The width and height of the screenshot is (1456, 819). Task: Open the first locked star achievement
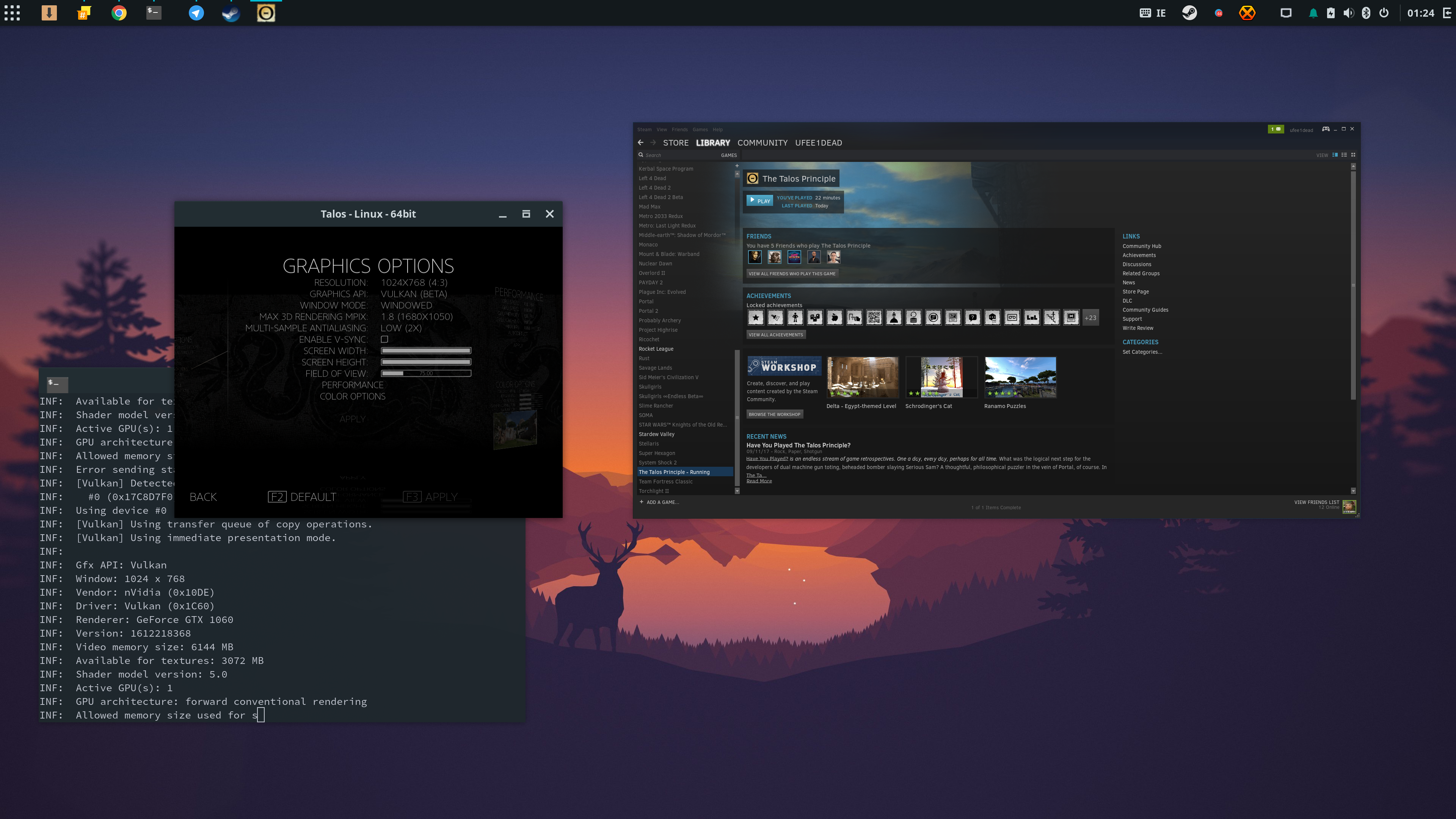tap(756, 318)
